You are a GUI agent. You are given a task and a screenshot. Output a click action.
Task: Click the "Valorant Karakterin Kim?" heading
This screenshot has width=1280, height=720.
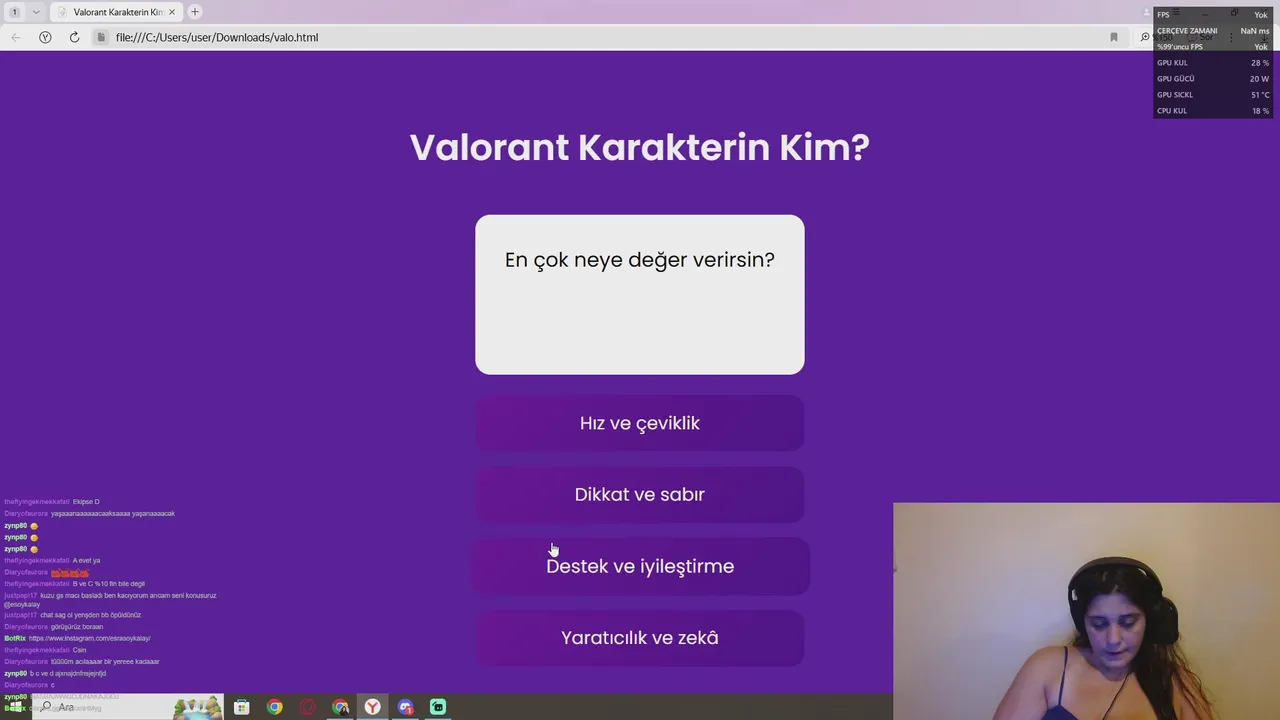click(x=640, y=148)
